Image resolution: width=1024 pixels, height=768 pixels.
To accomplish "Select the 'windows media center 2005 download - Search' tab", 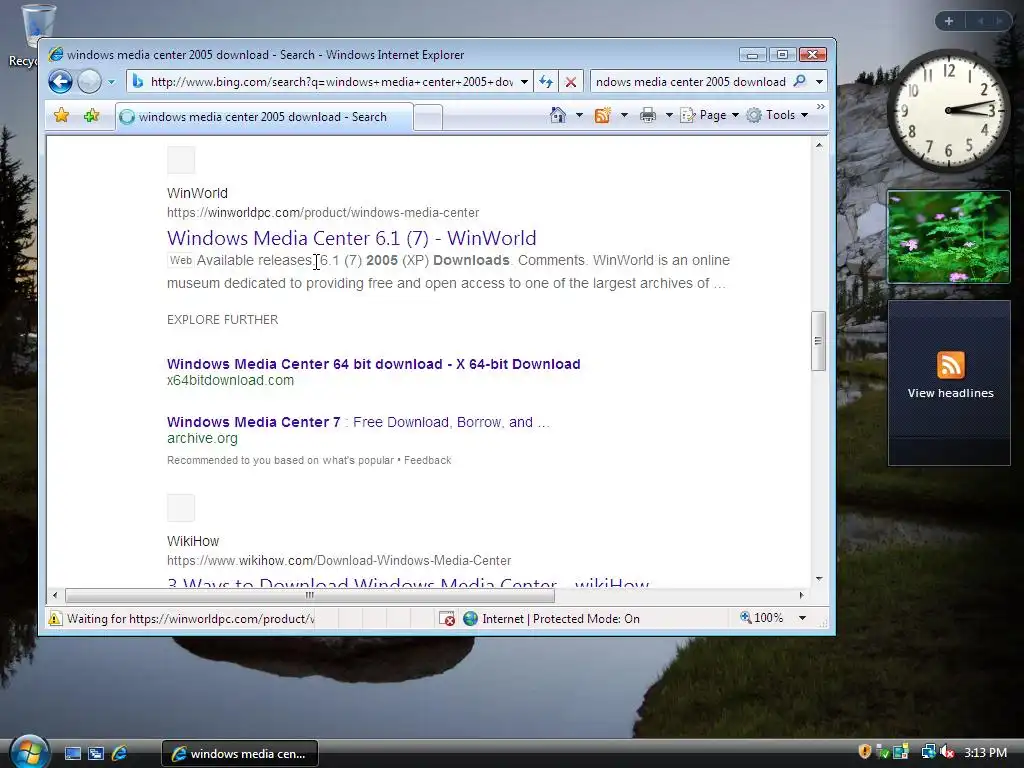I will [x=264, y=117].
